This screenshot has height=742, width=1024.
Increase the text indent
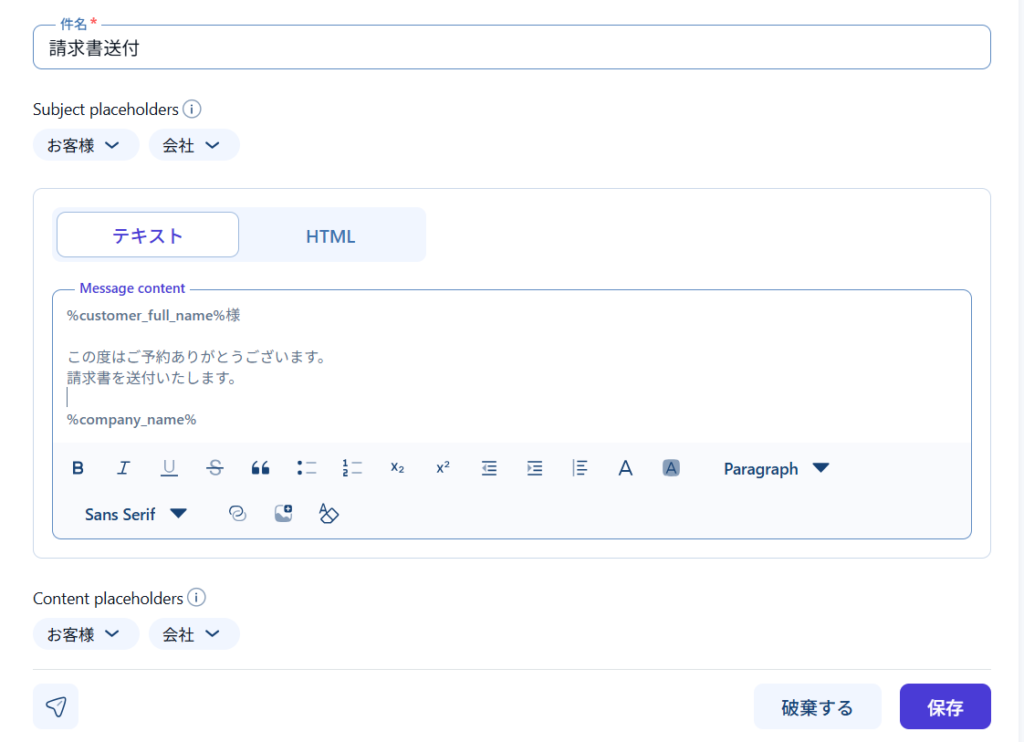point(535,468)
